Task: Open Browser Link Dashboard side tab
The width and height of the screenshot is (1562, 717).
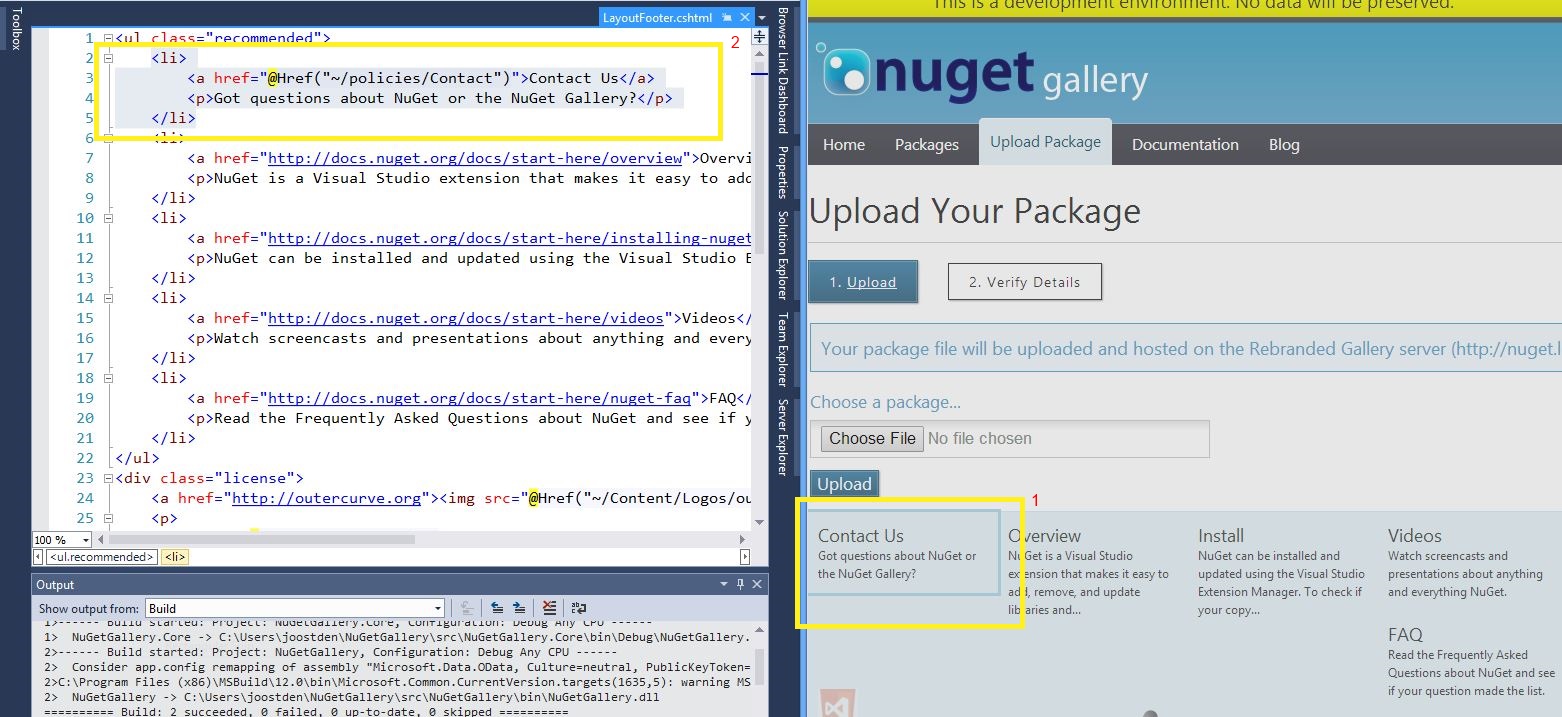Action: click(784, 71)
